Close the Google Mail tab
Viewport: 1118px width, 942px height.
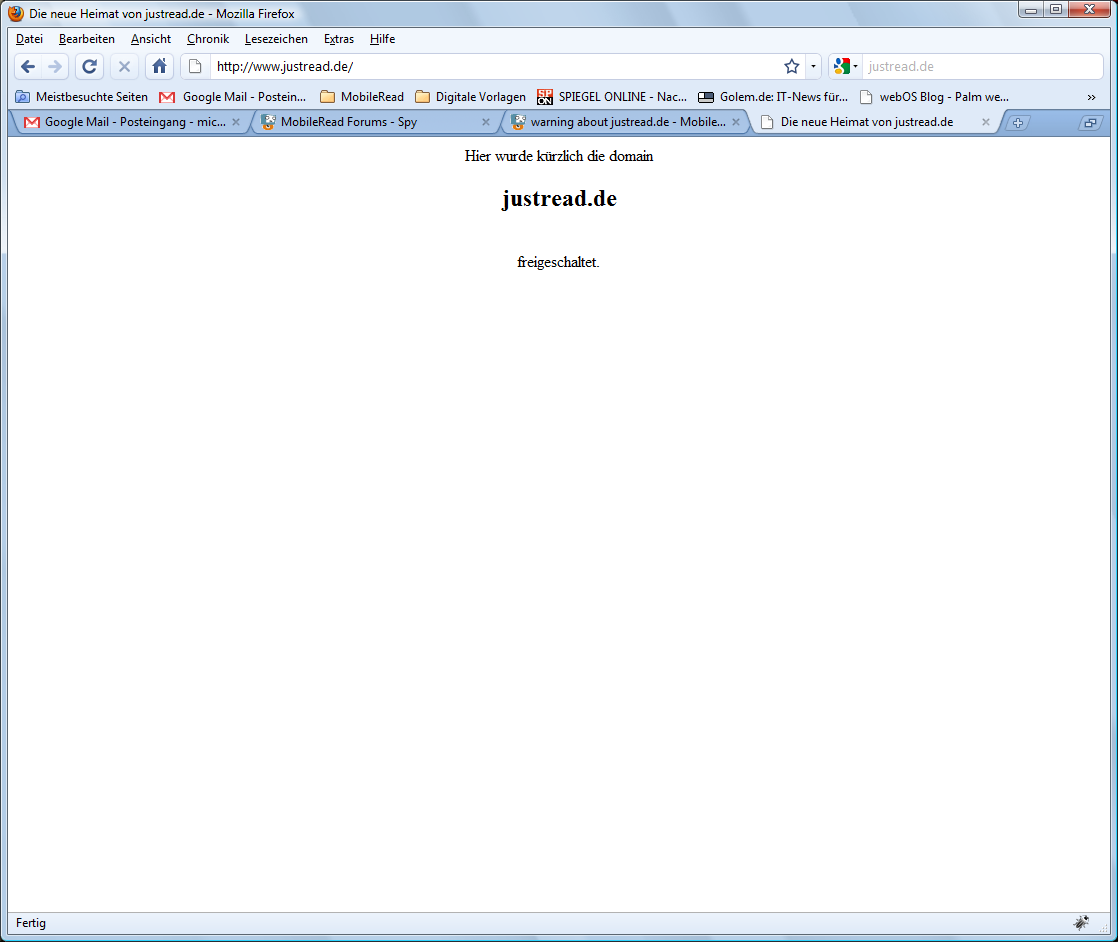click(x=236, y=122)
